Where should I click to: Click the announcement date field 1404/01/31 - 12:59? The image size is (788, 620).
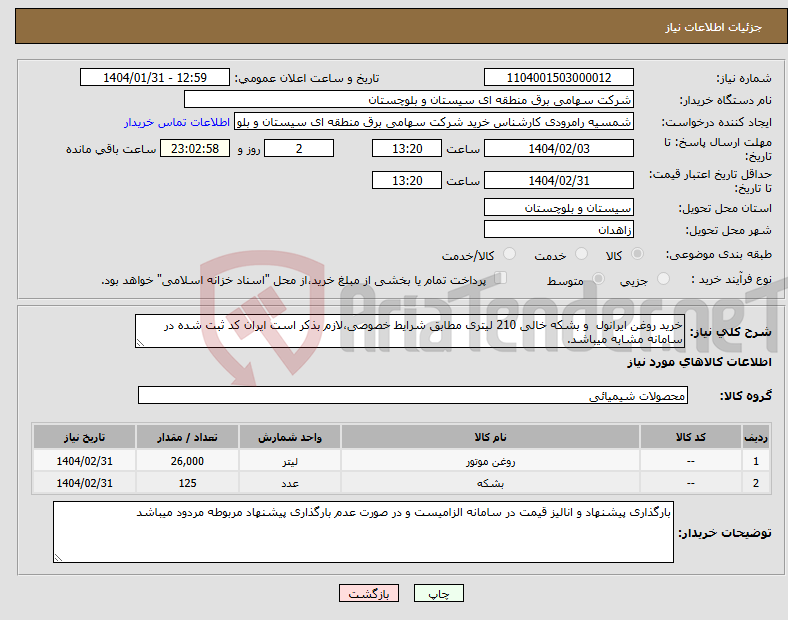pyautogui.click(x=155, y=77)
